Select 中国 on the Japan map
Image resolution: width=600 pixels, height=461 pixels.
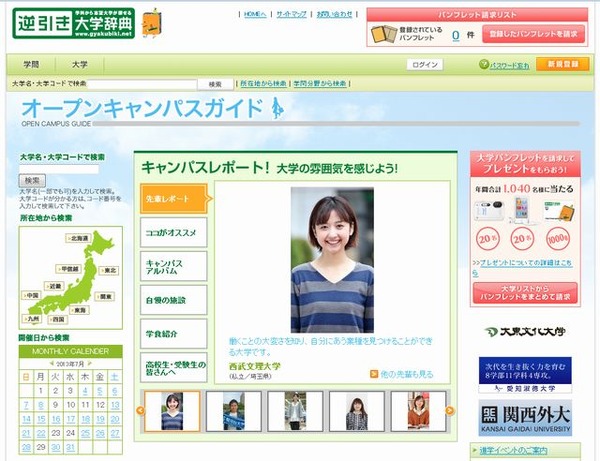[31, 295]
